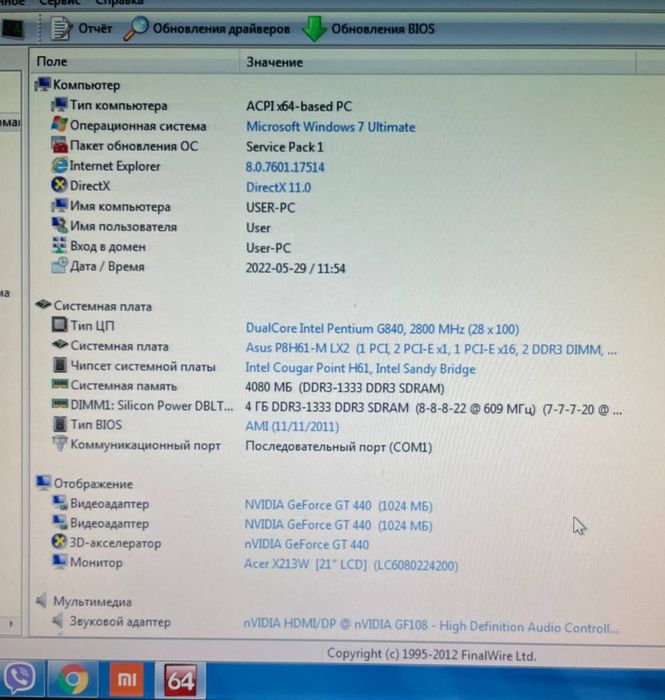Screen dimensions: 665x700
Task: Open Intel Cougar Point H61 chipset link
Action: click(x=360, y=369)
